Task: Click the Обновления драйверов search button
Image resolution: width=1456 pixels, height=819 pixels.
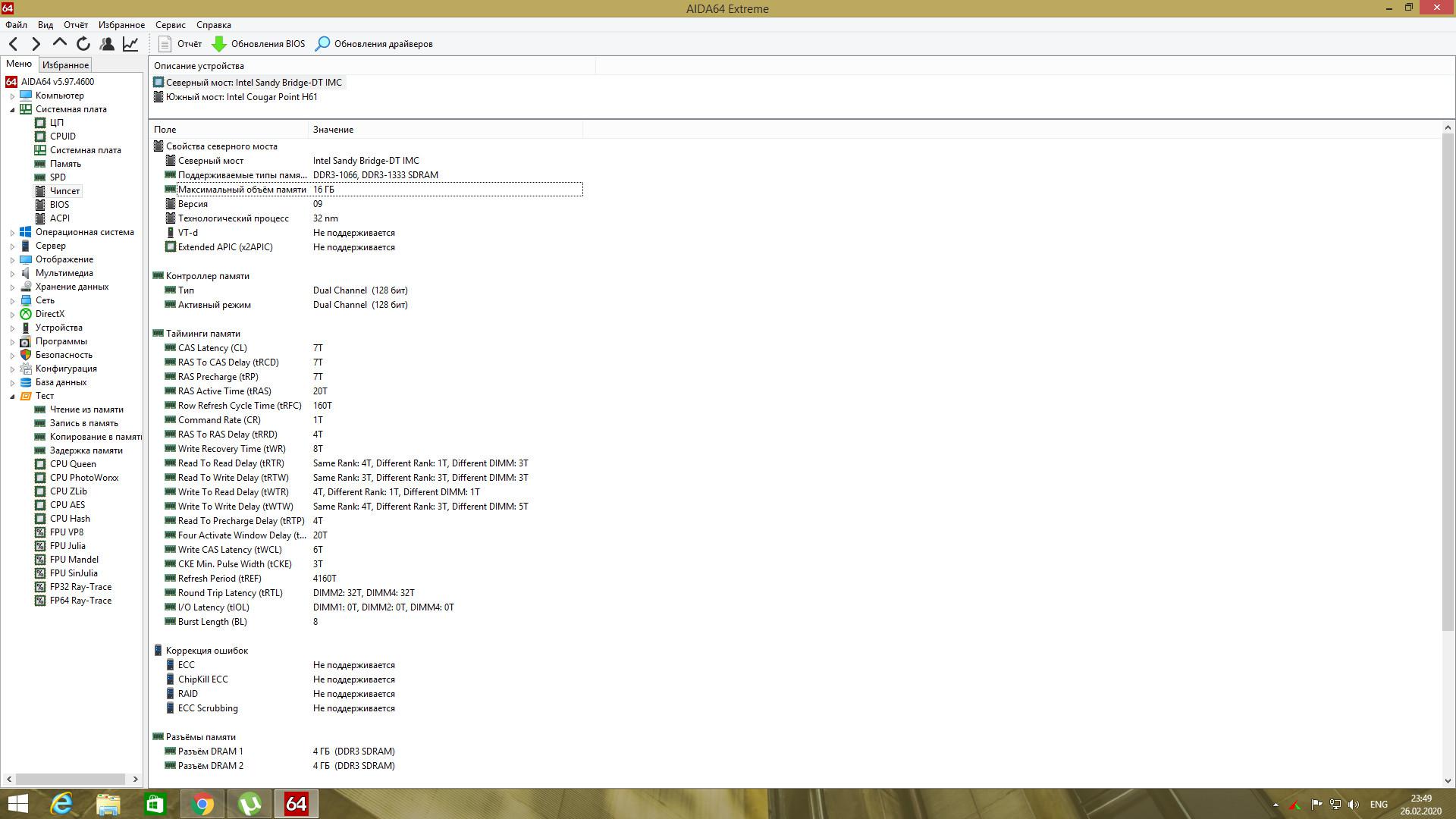Action: pyautogui.click(x=374, y=44)
